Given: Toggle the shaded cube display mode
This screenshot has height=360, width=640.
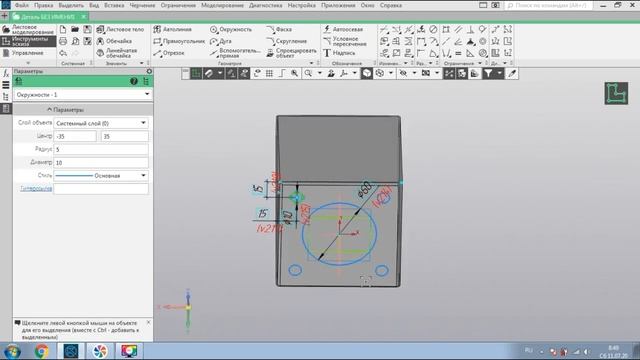Looking at the screenshot, I should tap(367, 73).
